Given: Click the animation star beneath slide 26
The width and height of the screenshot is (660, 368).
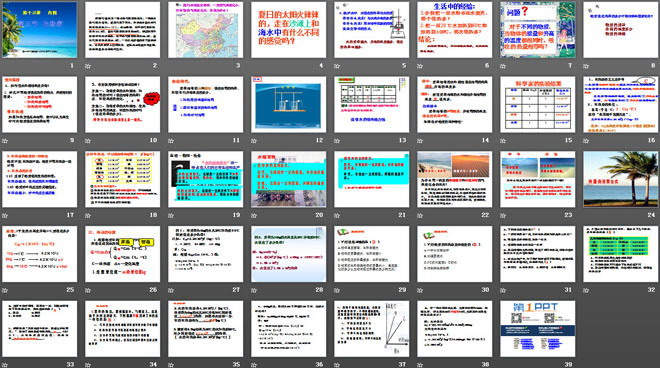Looking at the screenshot, I should tap(88, 290).
